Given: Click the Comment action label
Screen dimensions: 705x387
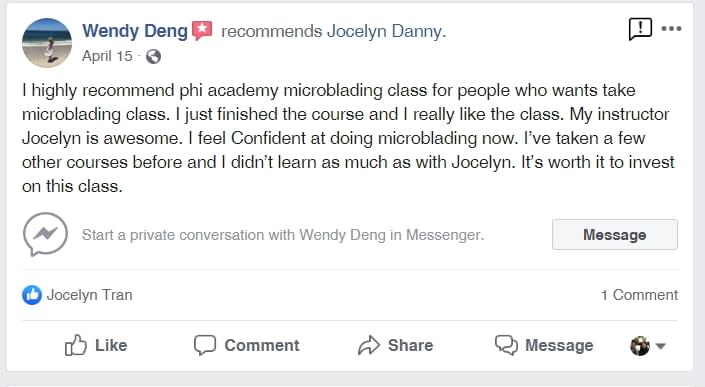Looking at the screenshot, I should coord(262,345).
